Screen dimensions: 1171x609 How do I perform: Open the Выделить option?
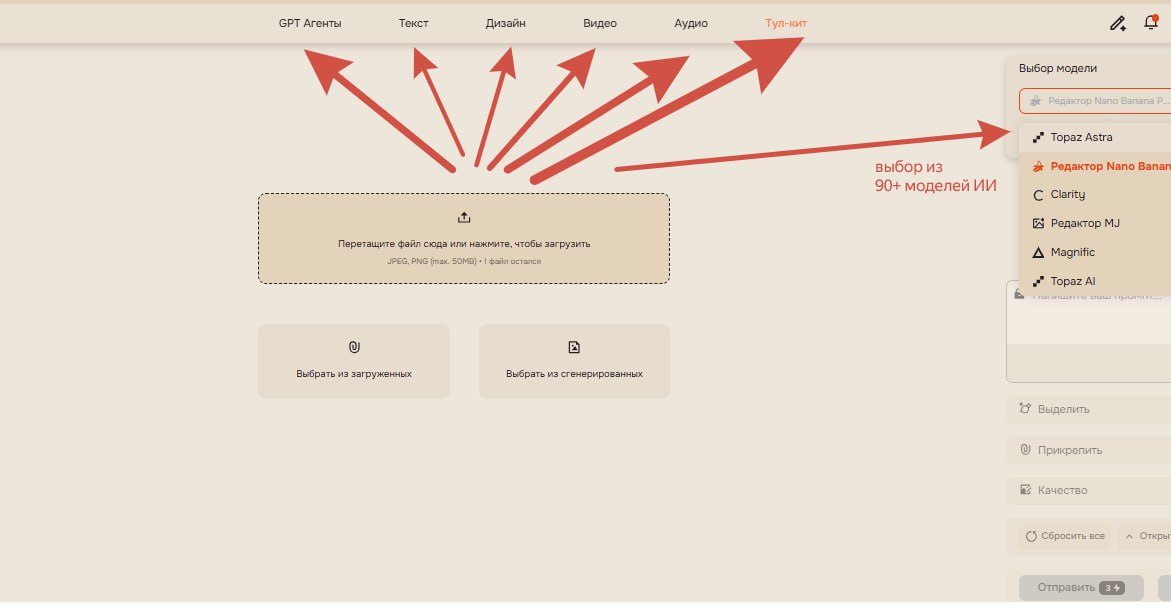click(1090, 409)
